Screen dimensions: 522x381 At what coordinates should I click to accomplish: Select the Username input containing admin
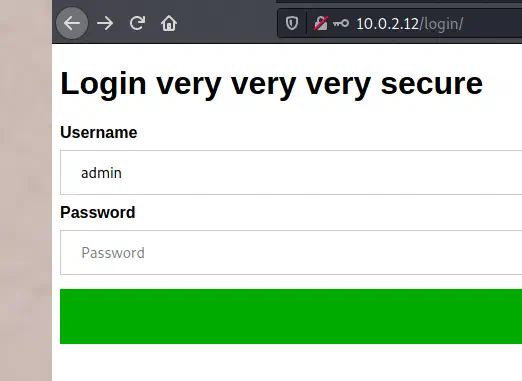tap(291, 172)
